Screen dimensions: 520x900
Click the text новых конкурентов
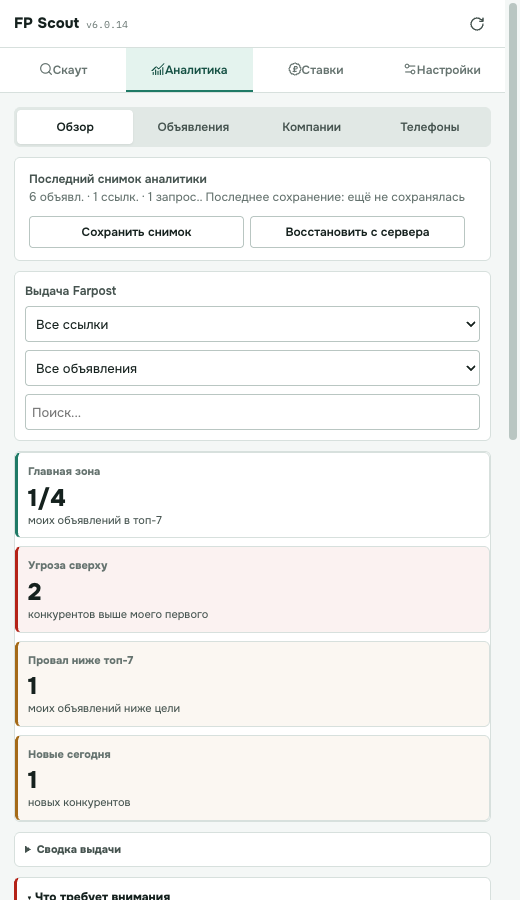(79, 803)
